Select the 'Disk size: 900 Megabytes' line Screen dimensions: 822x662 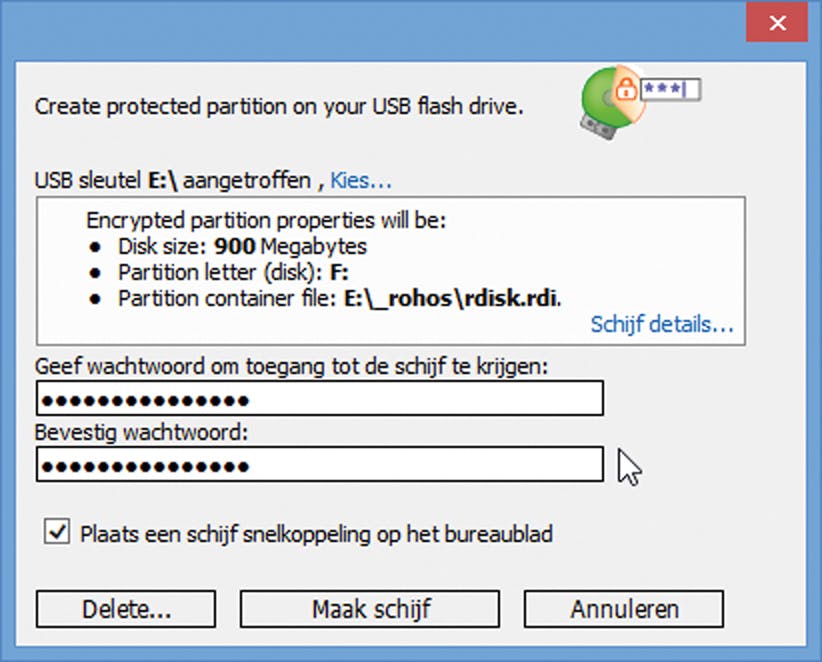tap(243, 246)
